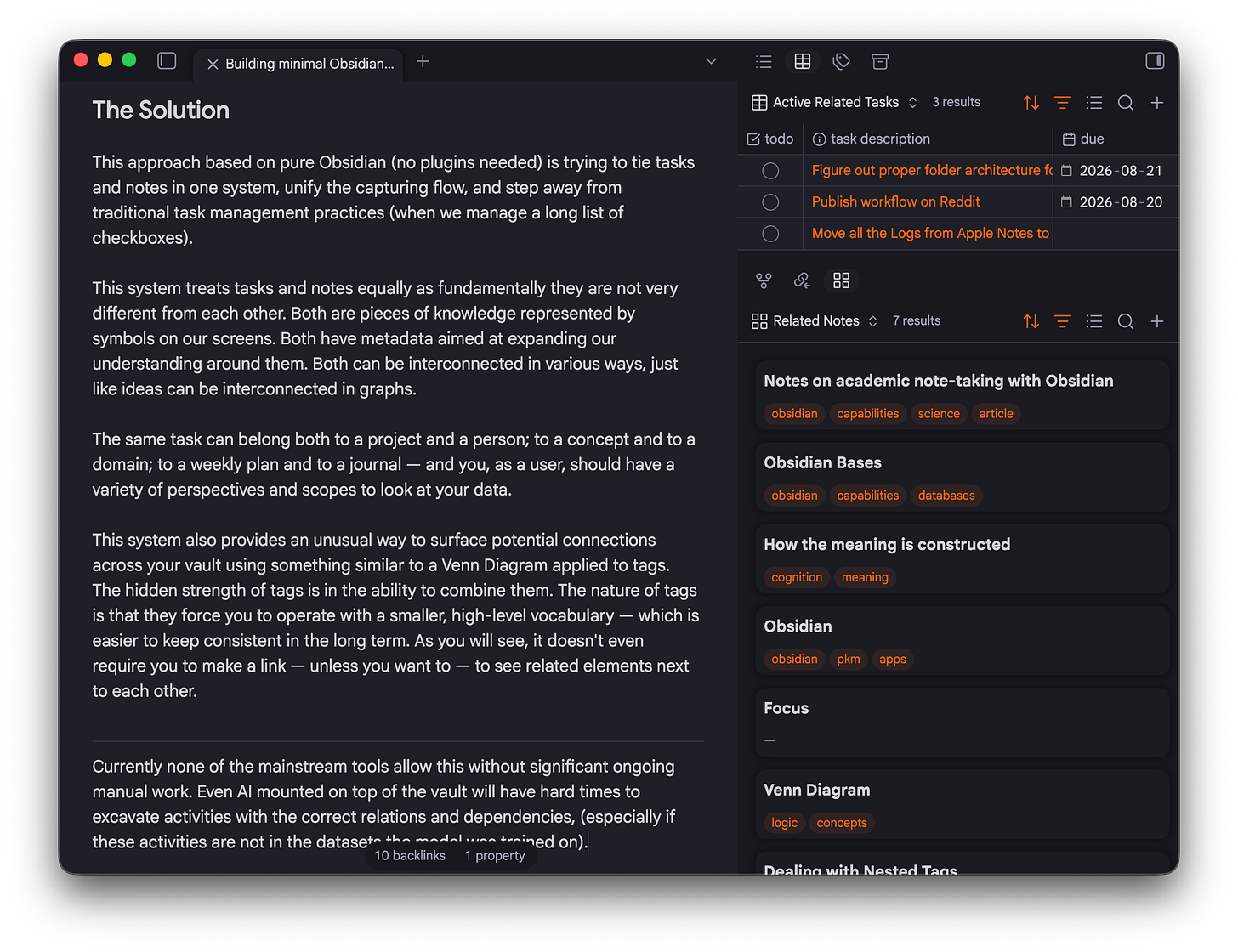Add a new item to Active Related Tasks
The width and height of the screenshot is (1238, 952).
point(1157,103)
